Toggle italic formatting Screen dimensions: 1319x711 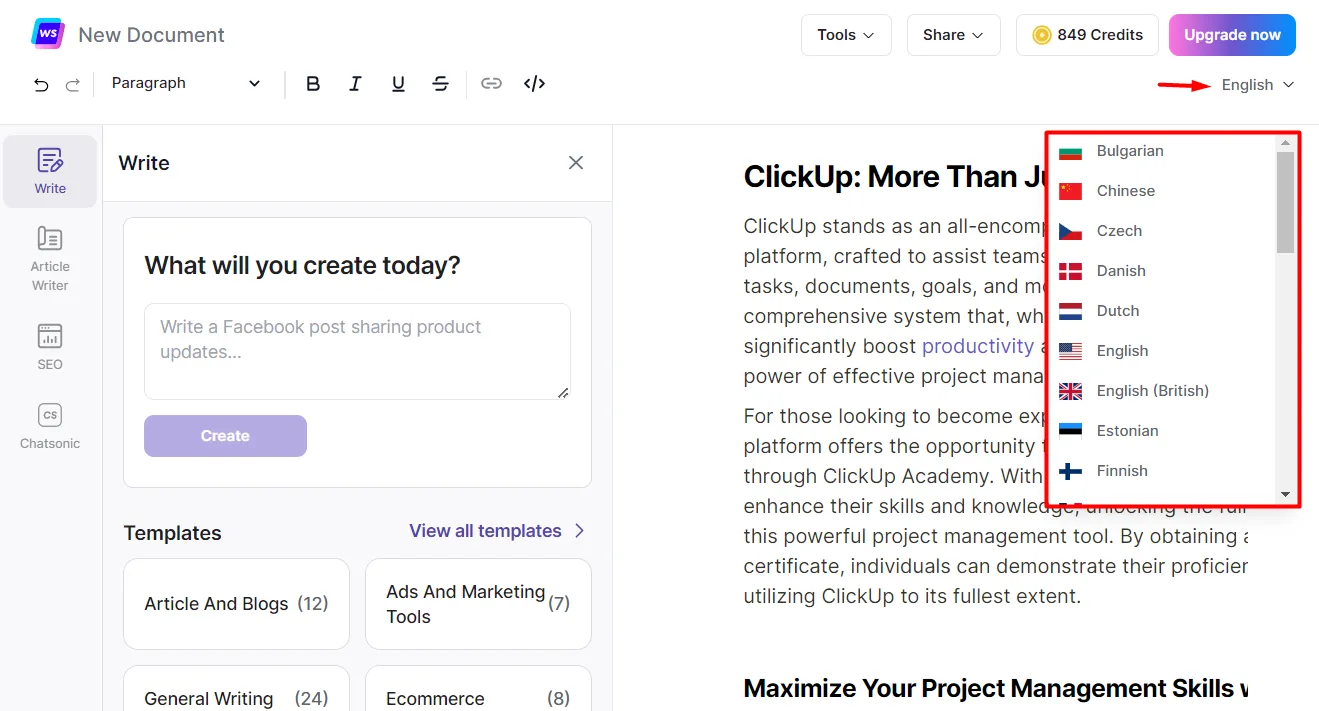coord(355,84)
